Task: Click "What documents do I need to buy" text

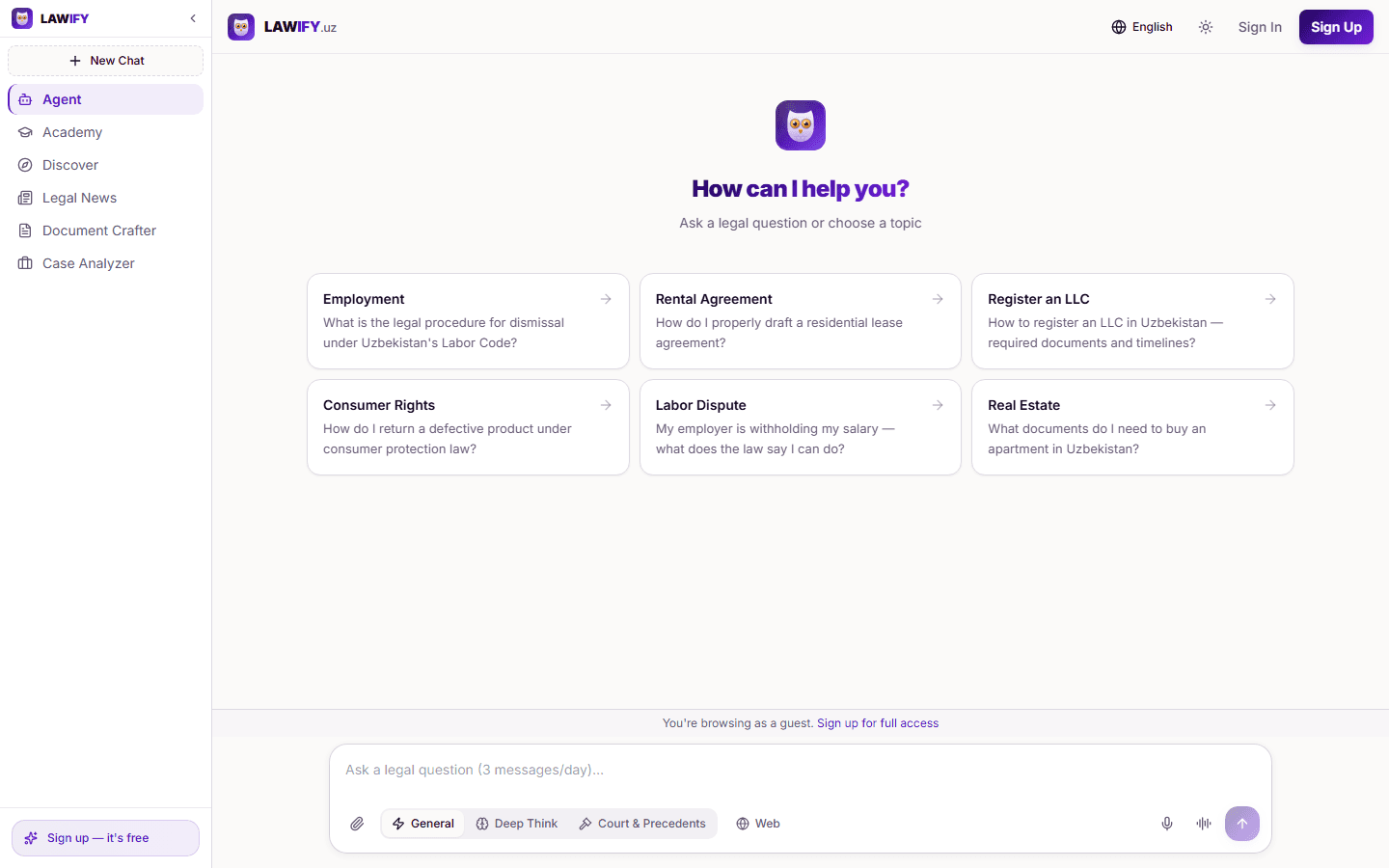Action: (1087, 429)
